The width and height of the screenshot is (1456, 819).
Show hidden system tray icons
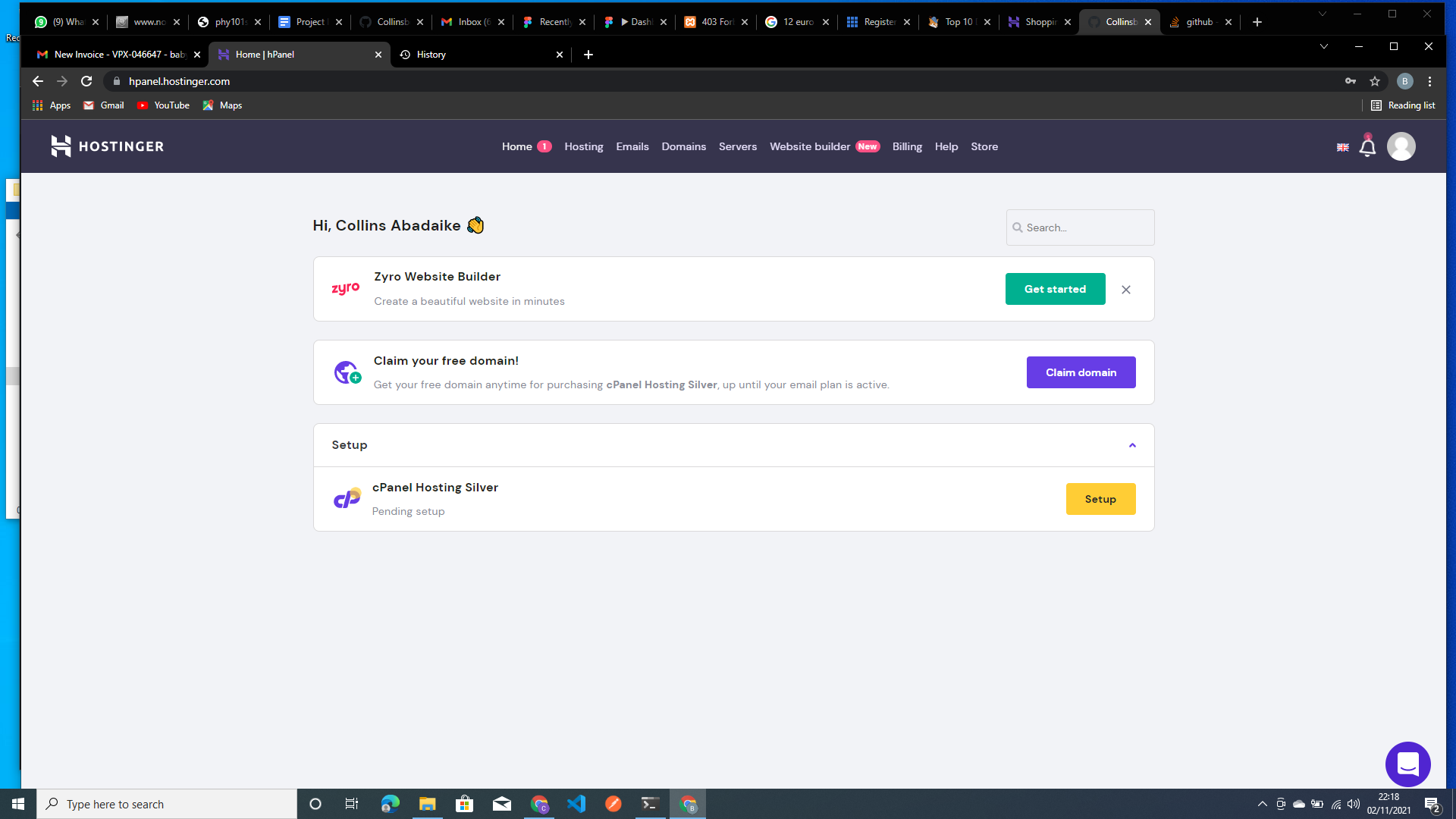click(x=1262, y=804)
